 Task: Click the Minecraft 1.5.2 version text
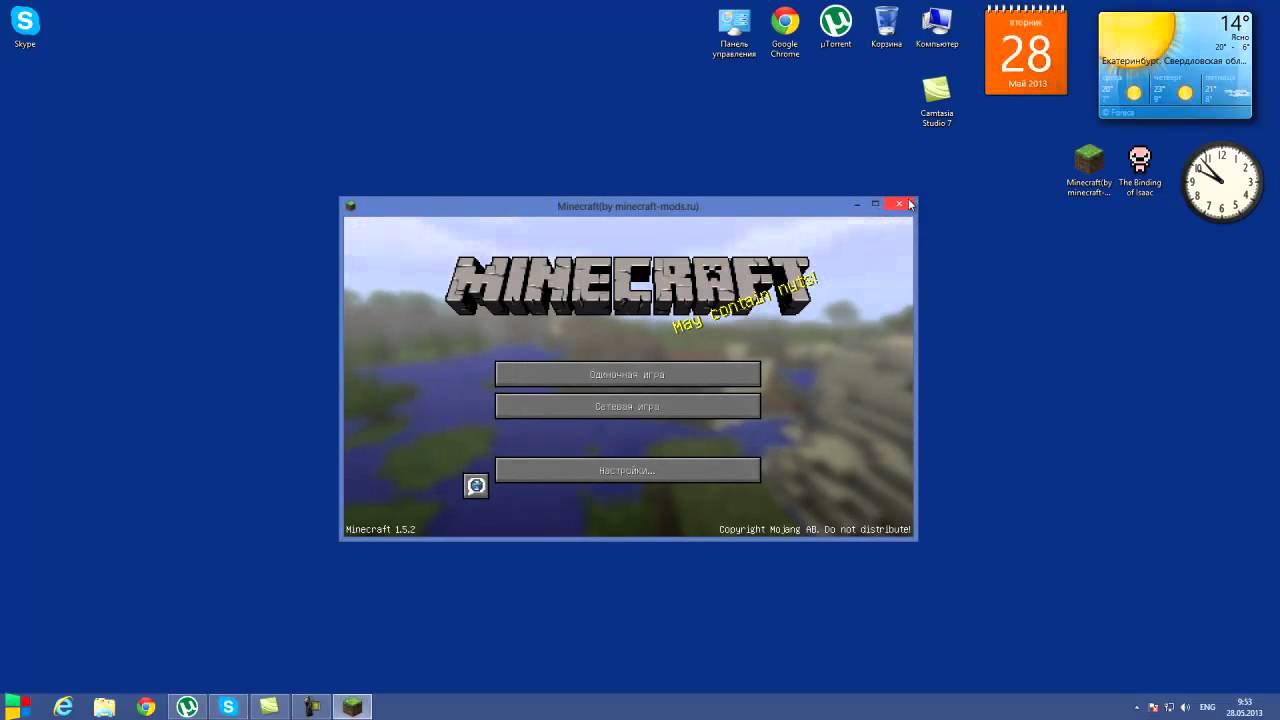380,529
